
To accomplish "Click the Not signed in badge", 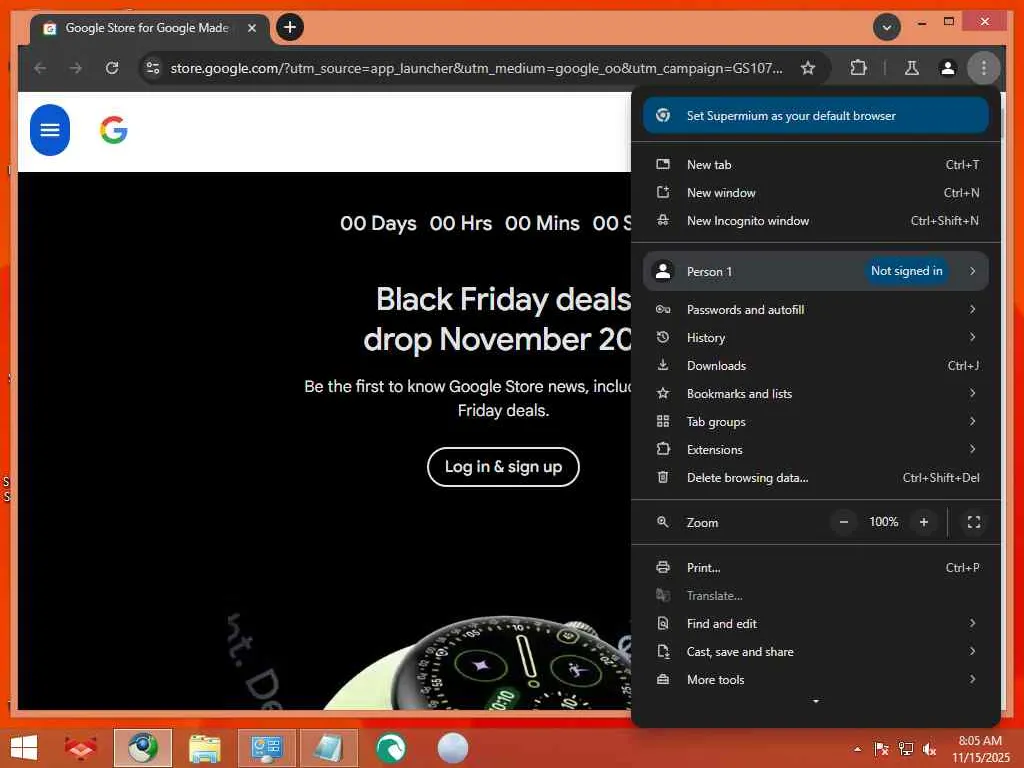I will [906, 271].
